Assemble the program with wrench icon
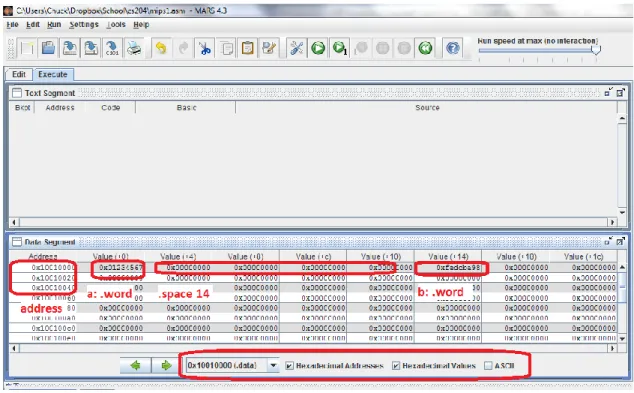634x393 pixels. [x=296, y=49]
